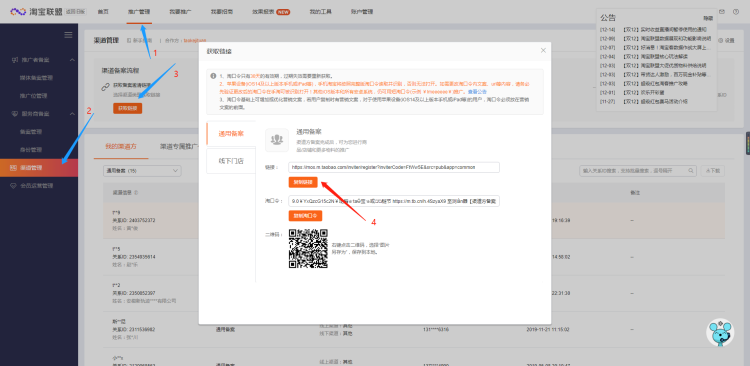Open the 通用备案 (15) filter dropdown
Image resolution: width=750 pixels, height=366 pixels.
click(x=142, y=170)
